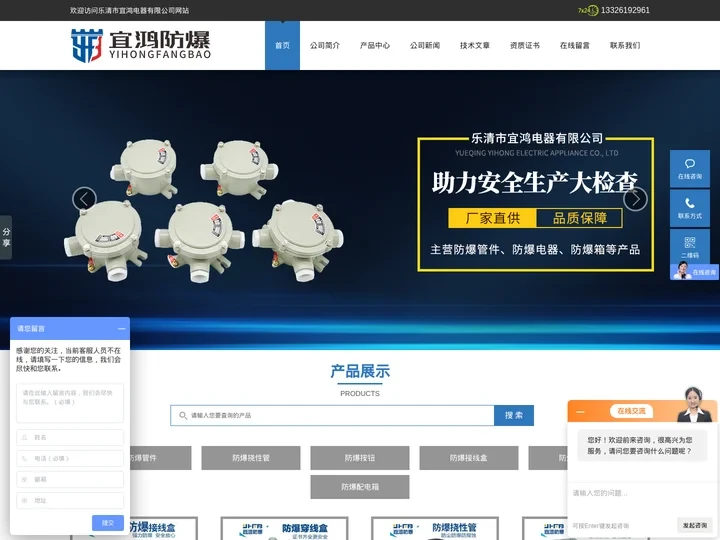Open the 产品中心 menu item
The image size is (720, 540).
click(x=375, y=45)
